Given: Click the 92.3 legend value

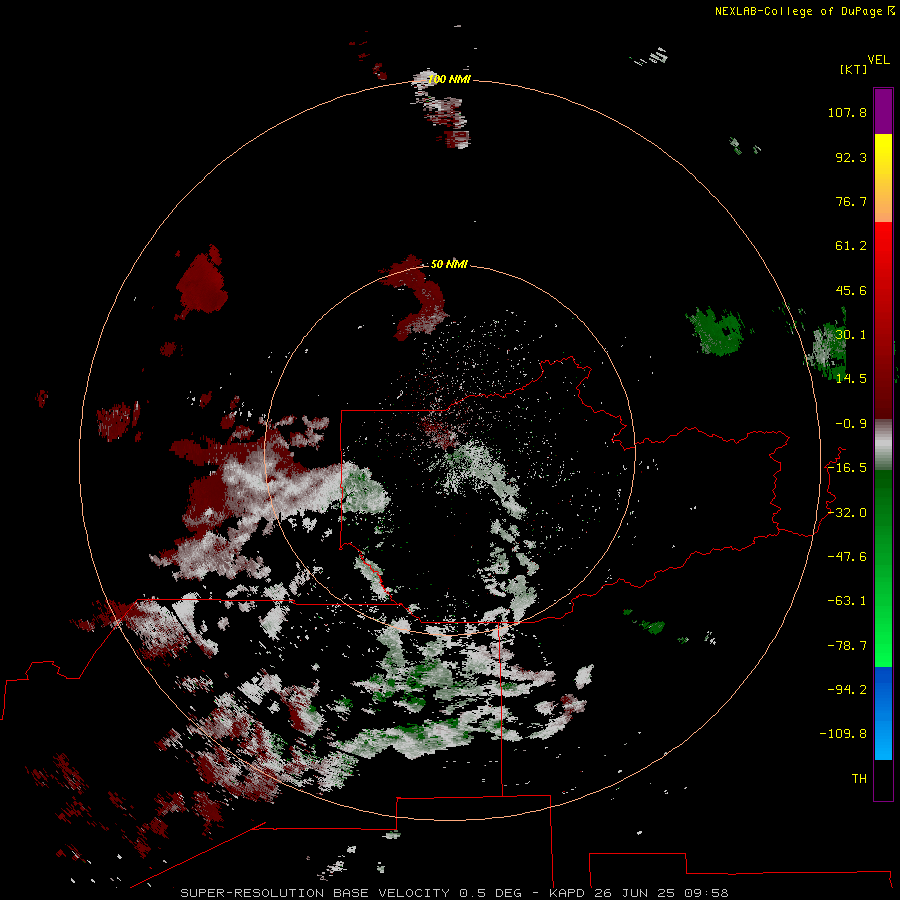Looking at the screenshot, I should tap(851, 157).
